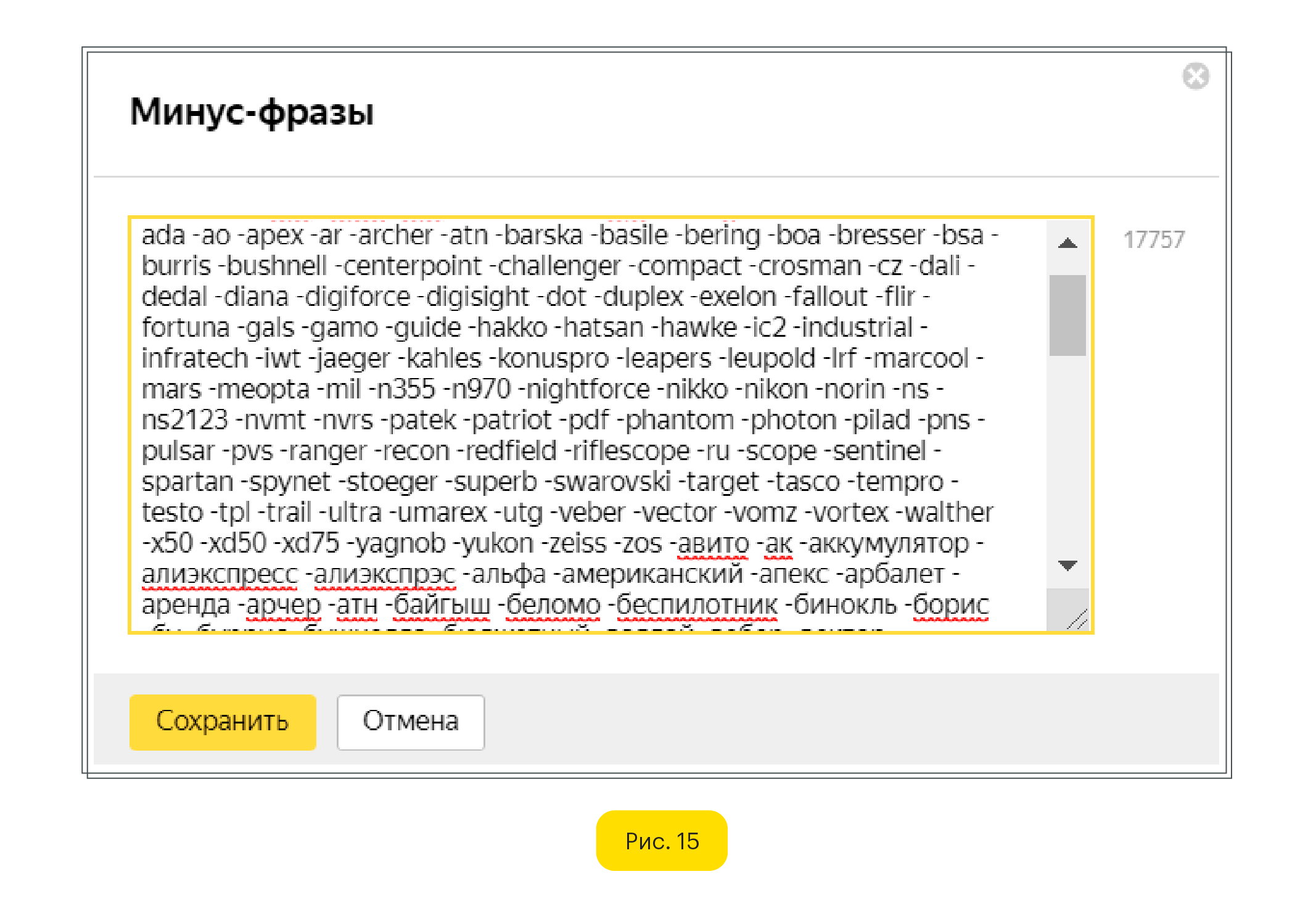Click the word "беспилотник" in text
This screenshot has height=919, width=1316.
pyautogui.click(x=697, y=605)
